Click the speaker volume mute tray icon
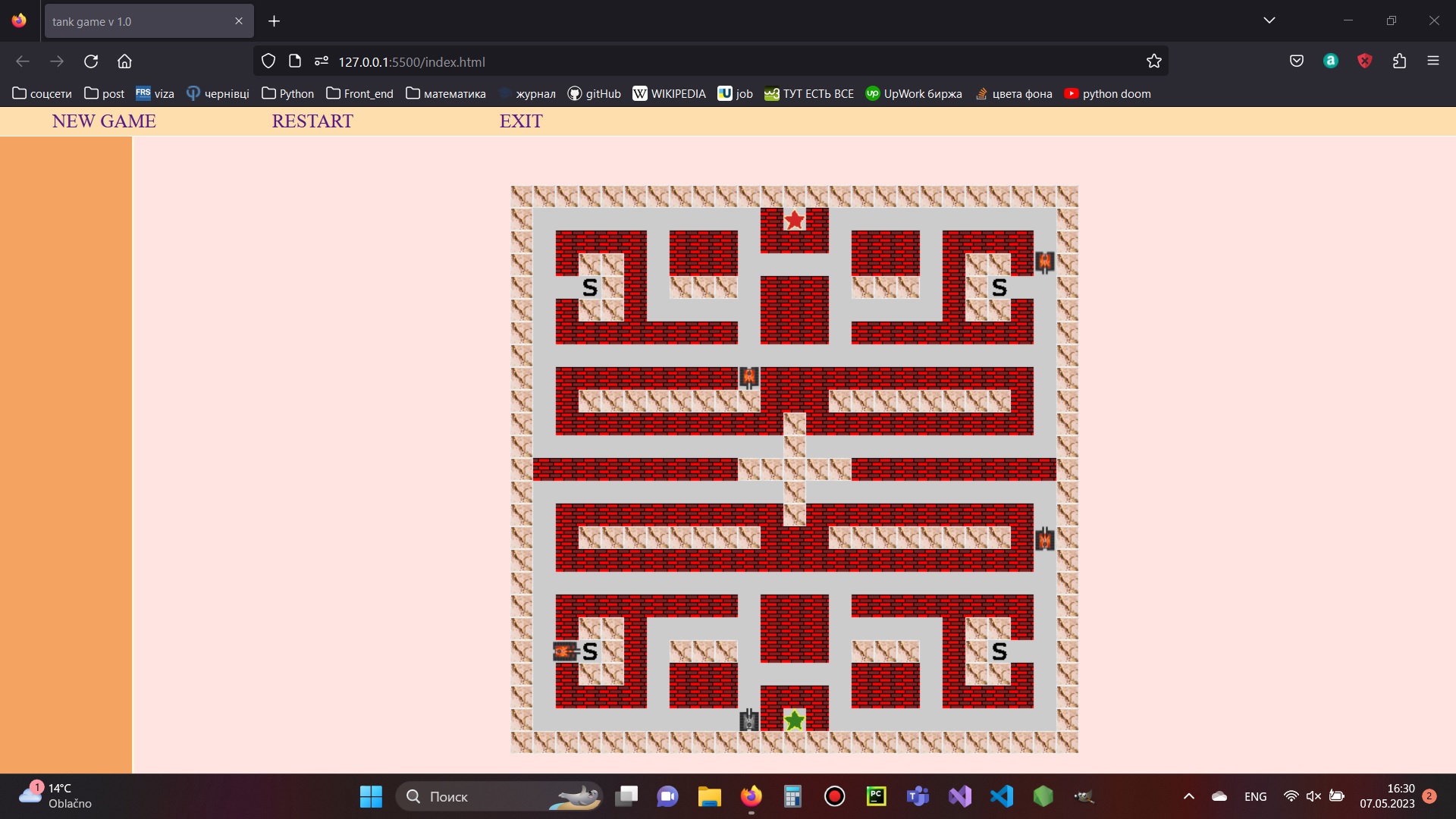The width and height of the screenshot is (1456, 819). coord(1313,796)
